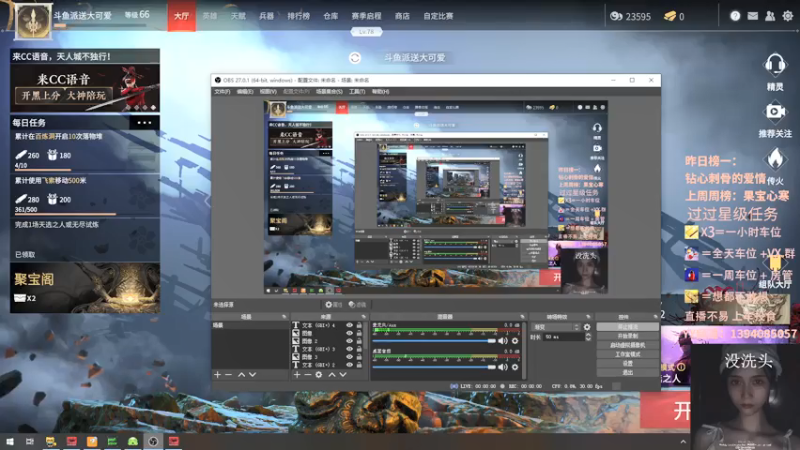Image resolution: width=800 pixels, height=450 pixels.
Task: Toggle visibility of the 图像 source
Action: (349, 333)
